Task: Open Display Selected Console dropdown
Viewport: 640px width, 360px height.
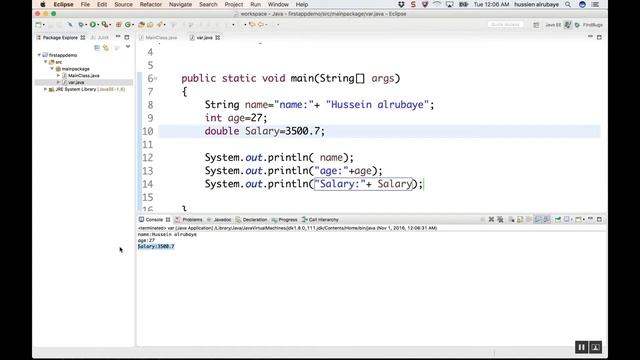Action: [x=571, y=220]
